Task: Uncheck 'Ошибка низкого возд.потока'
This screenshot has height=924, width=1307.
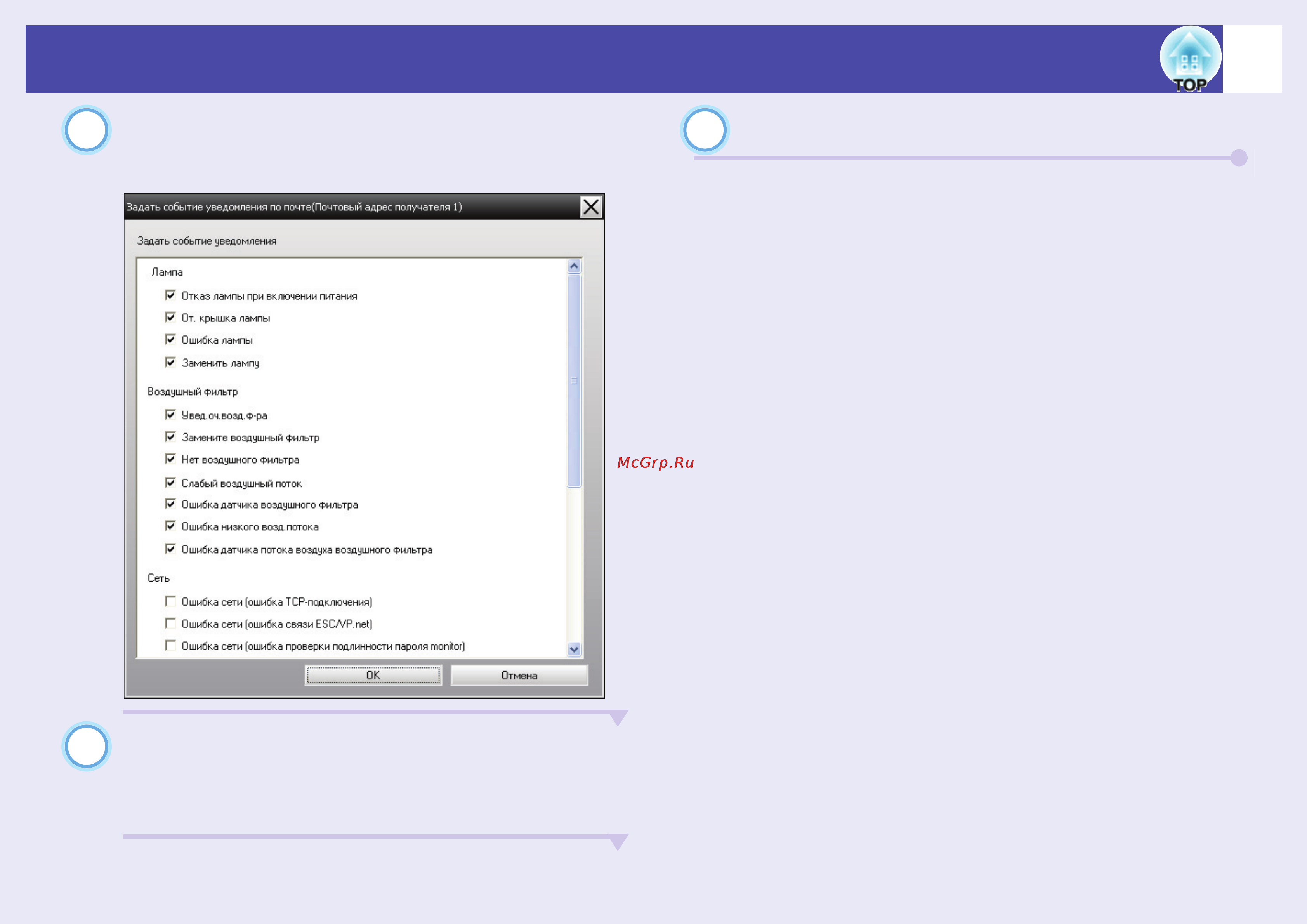Action: pos(170,526)
